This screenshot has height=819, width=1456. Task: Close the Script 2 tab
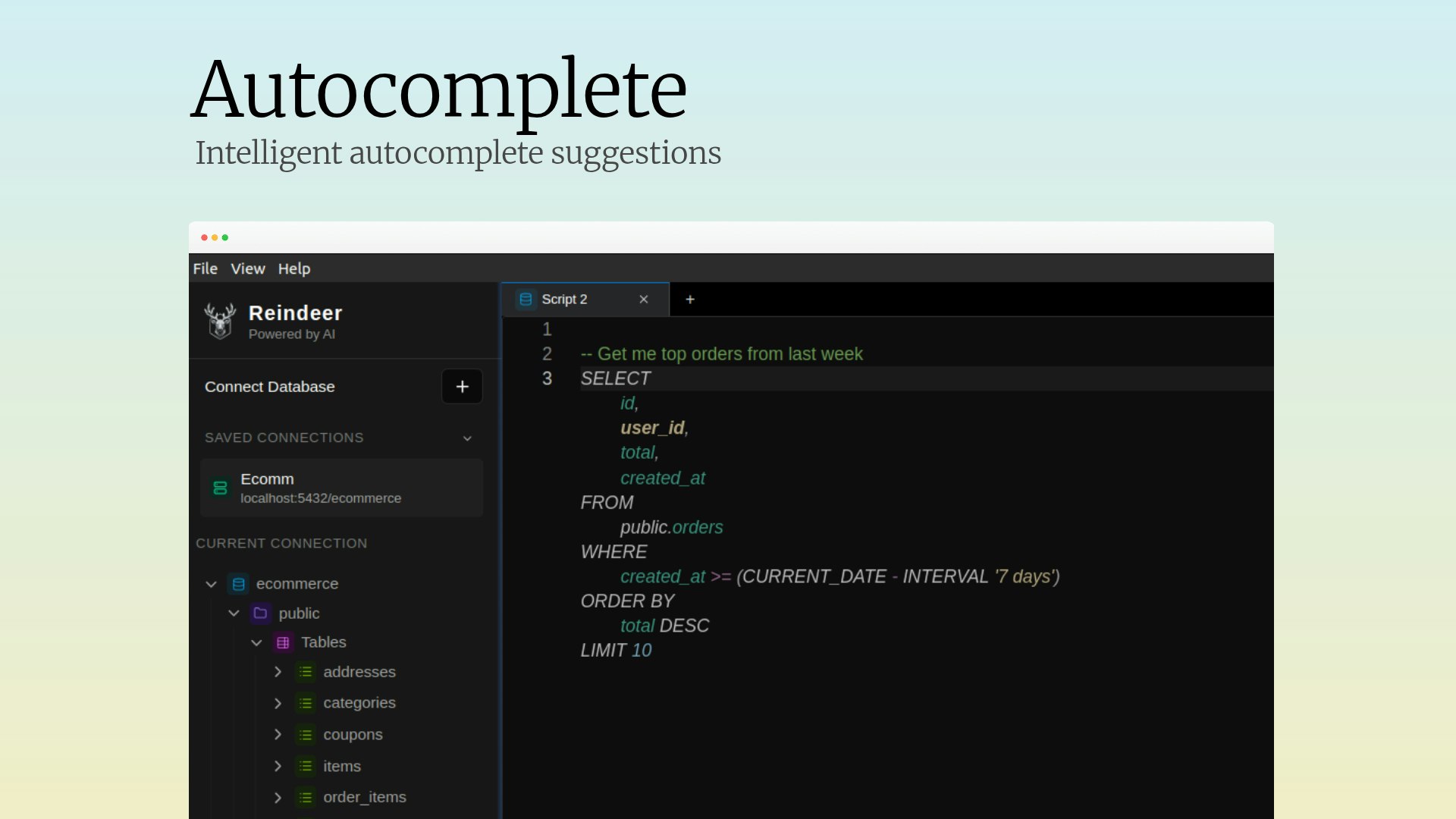point(643,300)
